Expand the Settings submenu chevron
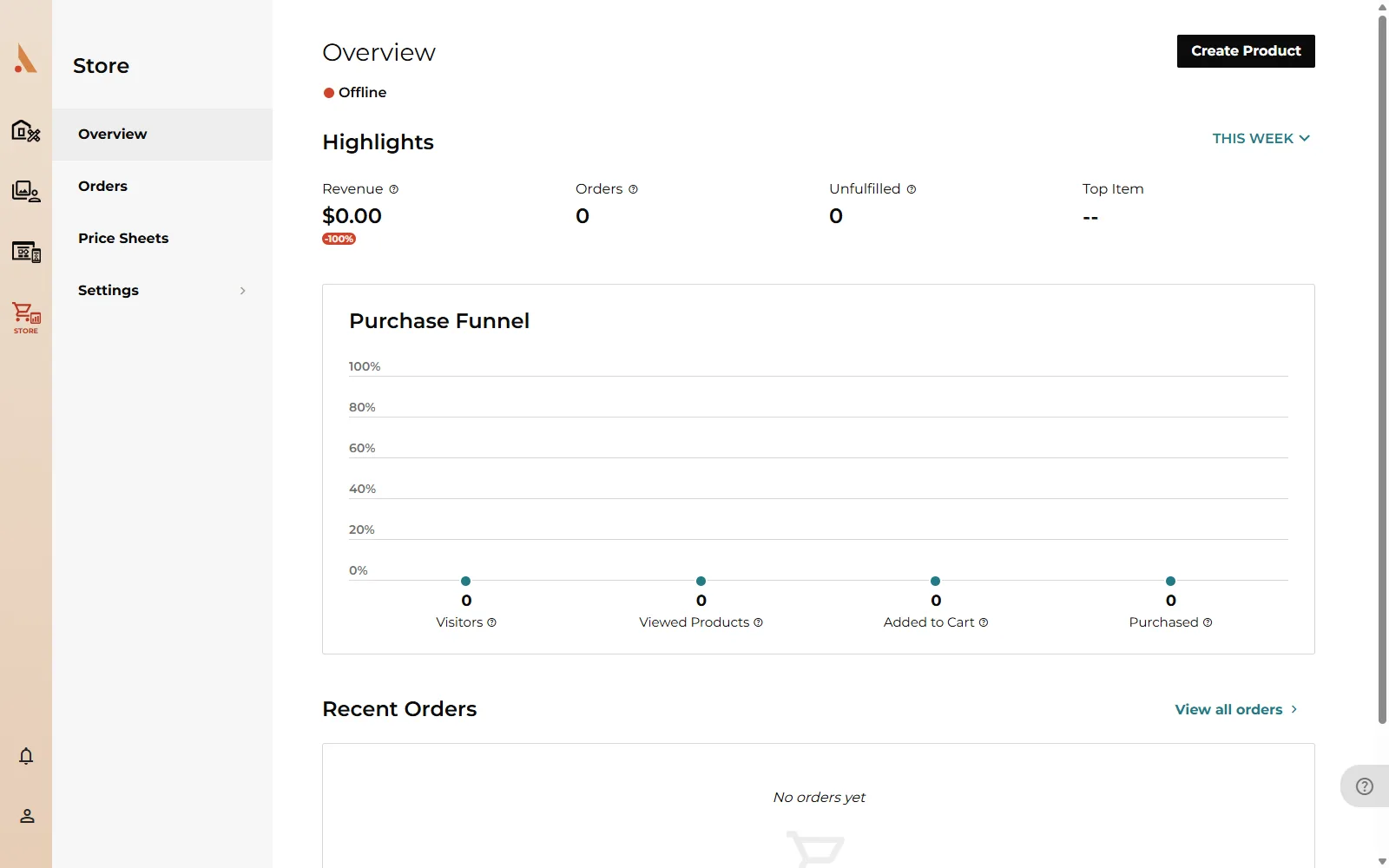The height and width of the screenshot is (868, 1389). [242, 291]
